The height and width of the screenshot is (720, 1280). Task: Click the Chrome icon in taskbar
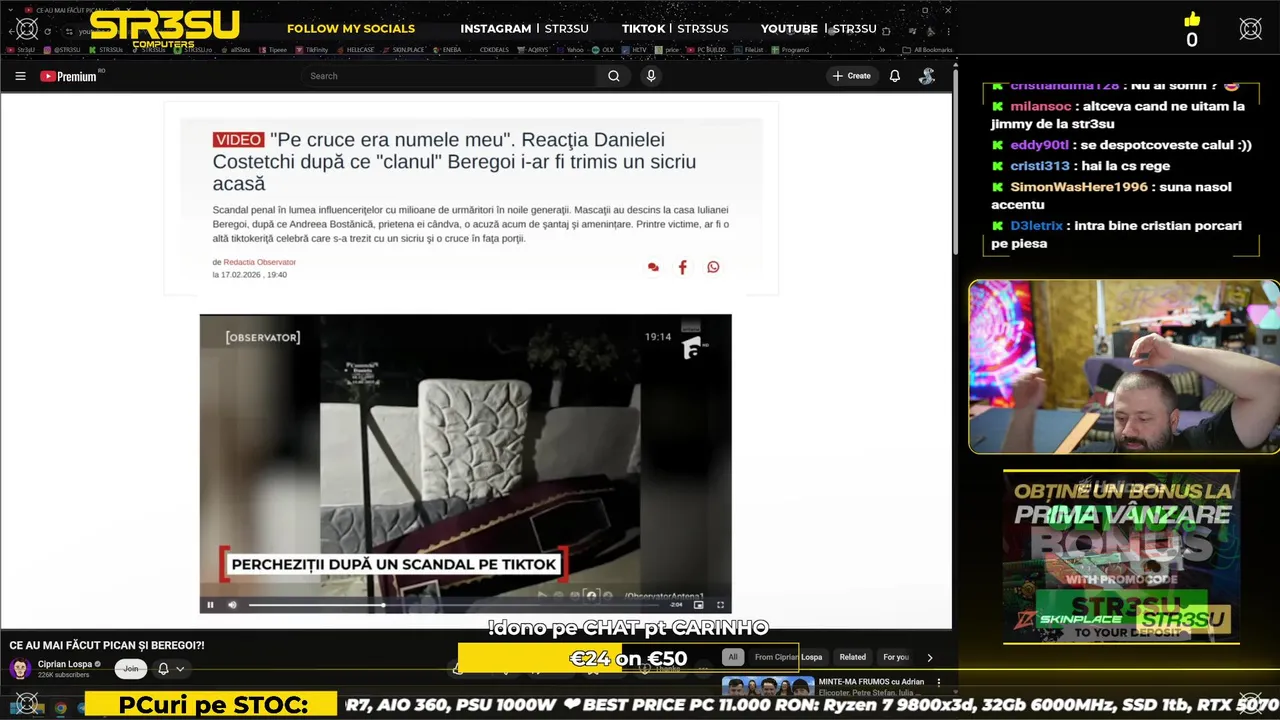[x=60, y=708]
